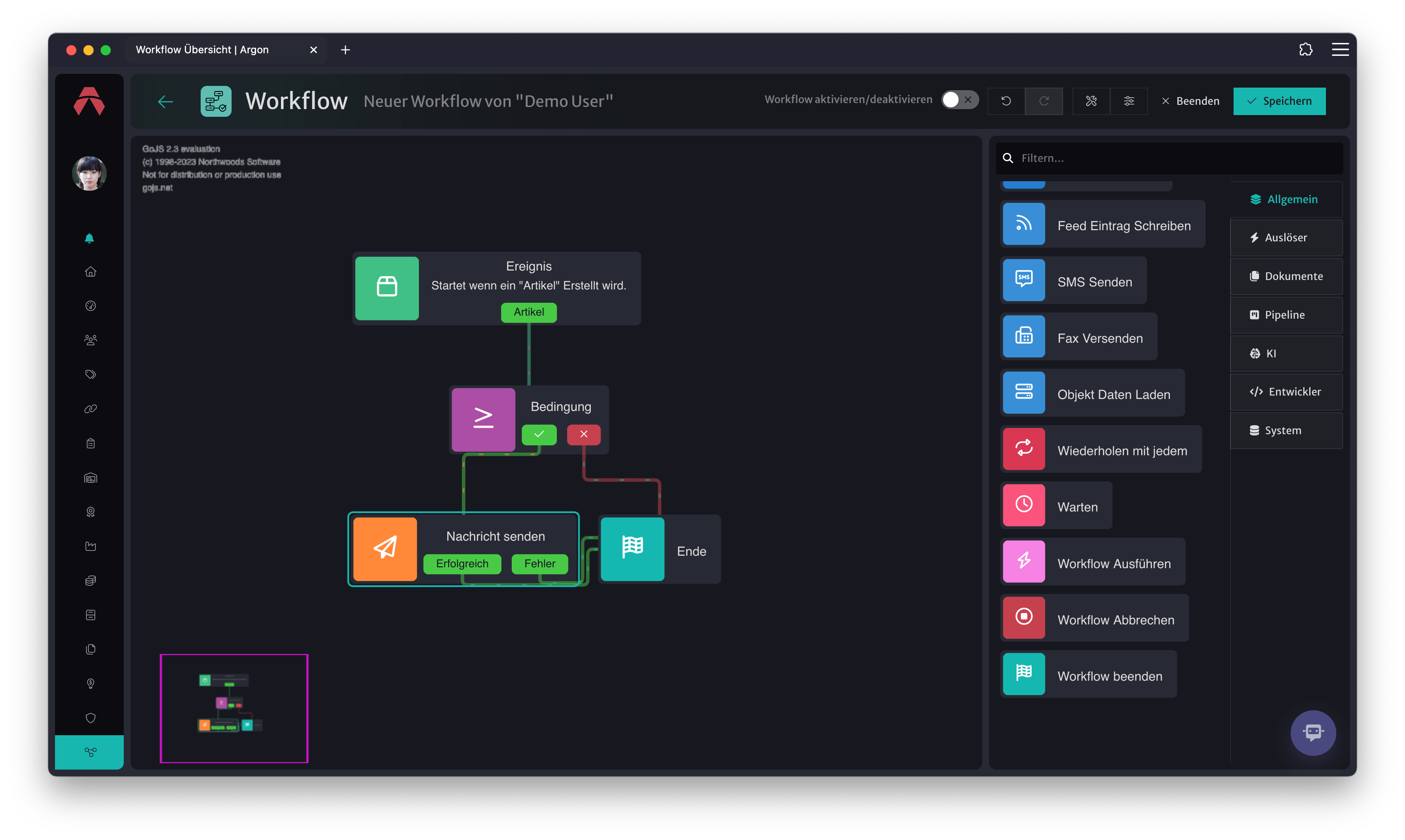The width and height of the screenshot is (1405, 840).
Task: Select the System category tab
Action: point(1286,430)
